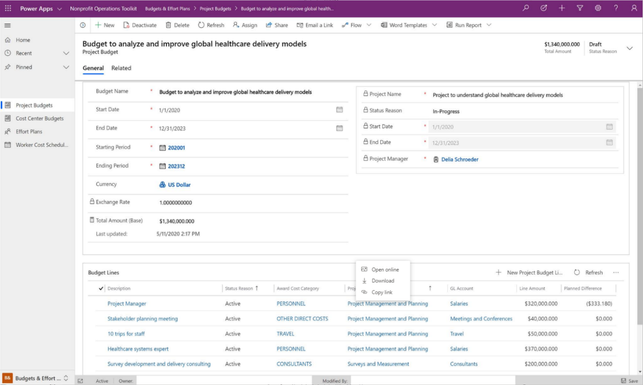Open the Start Date calendar picker icon
The width and height of the screenshot is (643, 385).
(339, 109)
